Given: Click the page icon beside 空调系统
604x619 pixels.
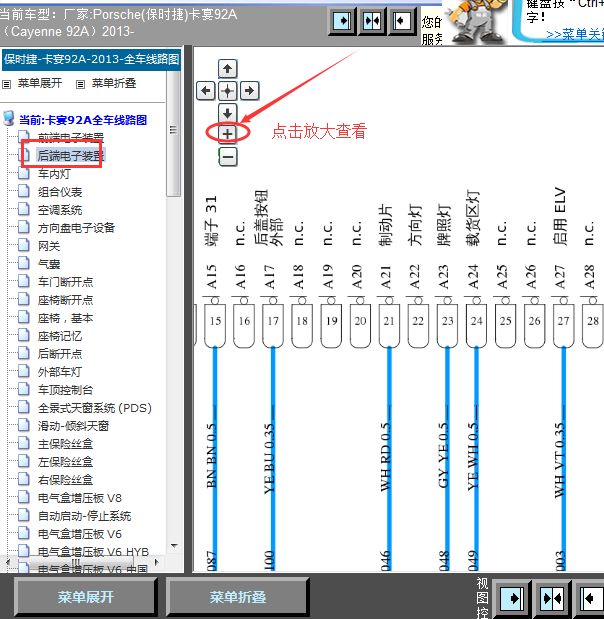Looking at the screenshot, I should [24, 209].
